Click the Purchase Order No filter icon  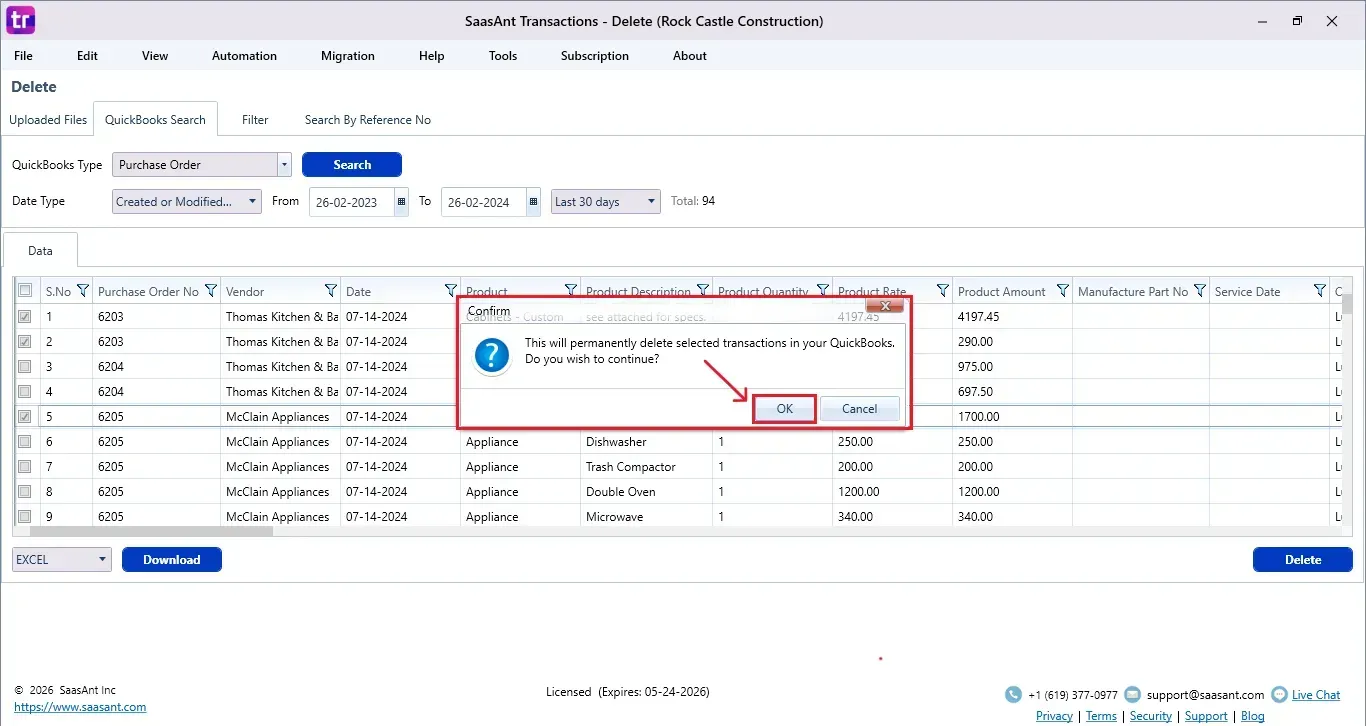(211, 291)
